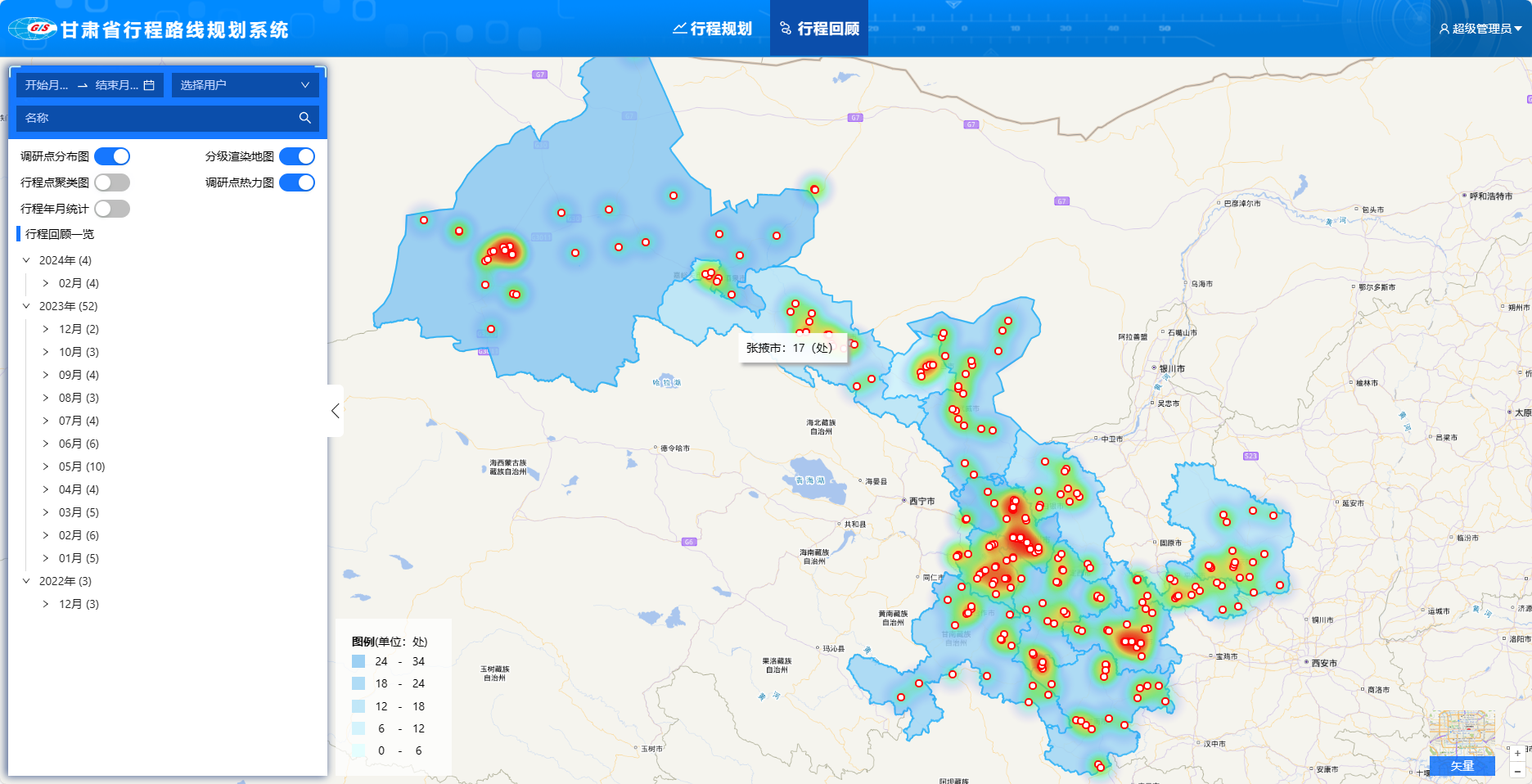The height and width of the screenshot is (784, 1532).
Task: Open 超级管理员 account dropdown
Action: 1480,29
